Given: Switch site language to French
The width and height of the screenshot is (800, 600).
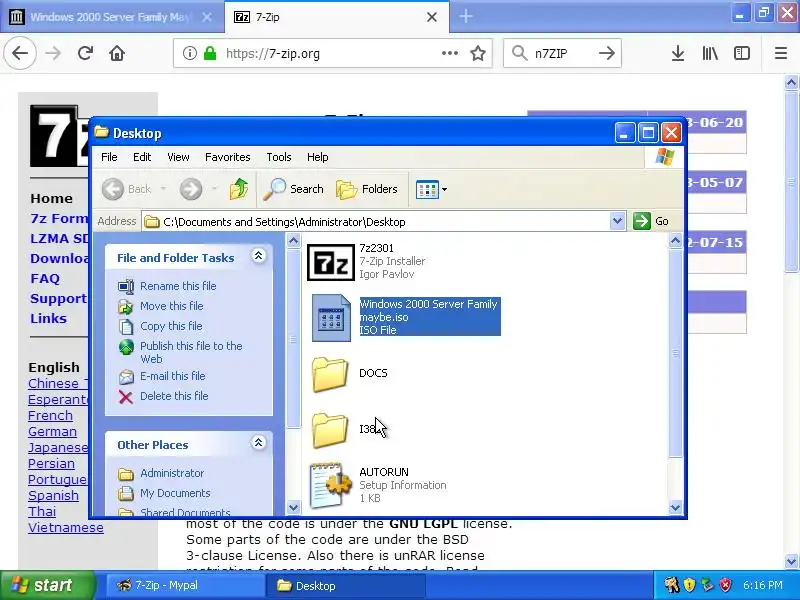Looking at the screenshot, I should (x=51, y=415).
